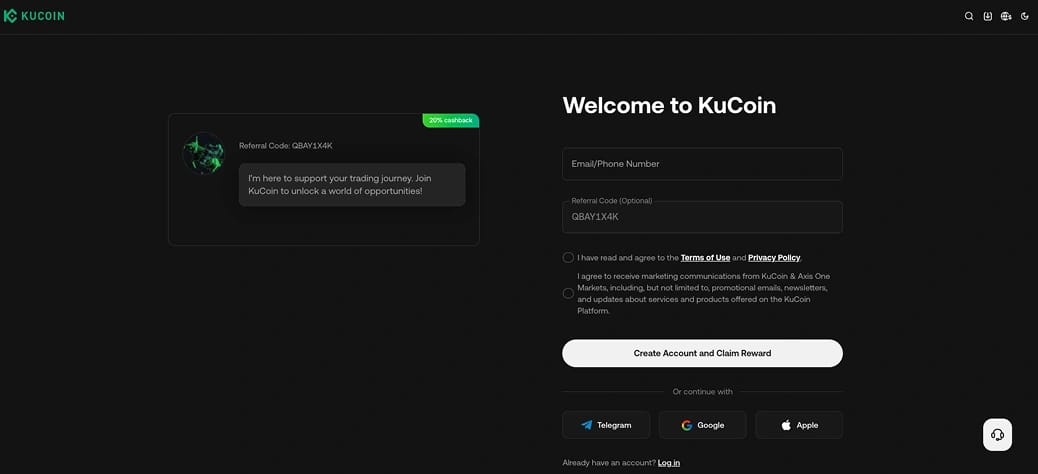Click the 'Already have an account?' text

(x=609, y=463)
